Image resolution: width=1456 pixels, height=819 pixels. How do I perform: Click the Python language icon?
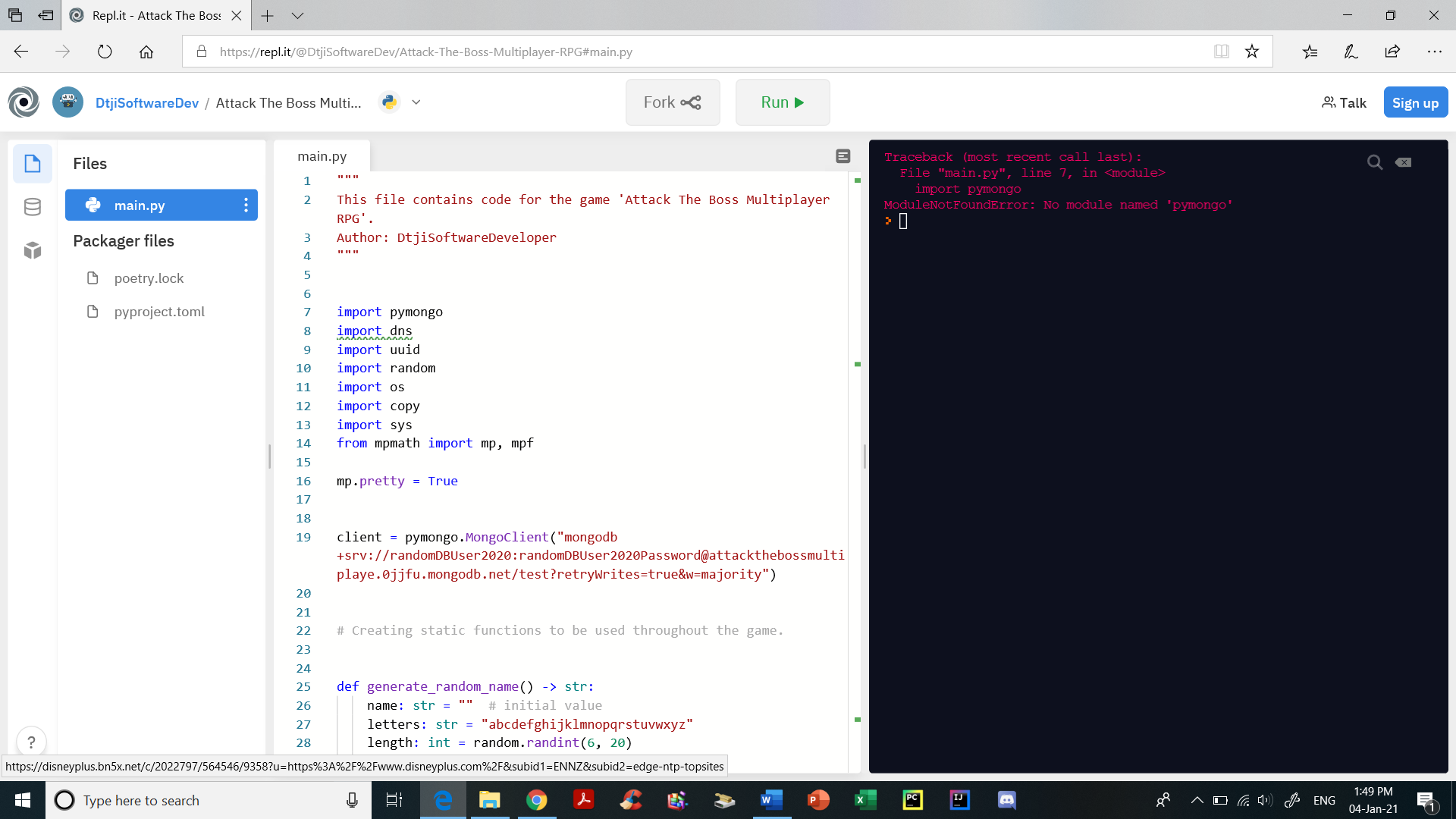(389, 102)
